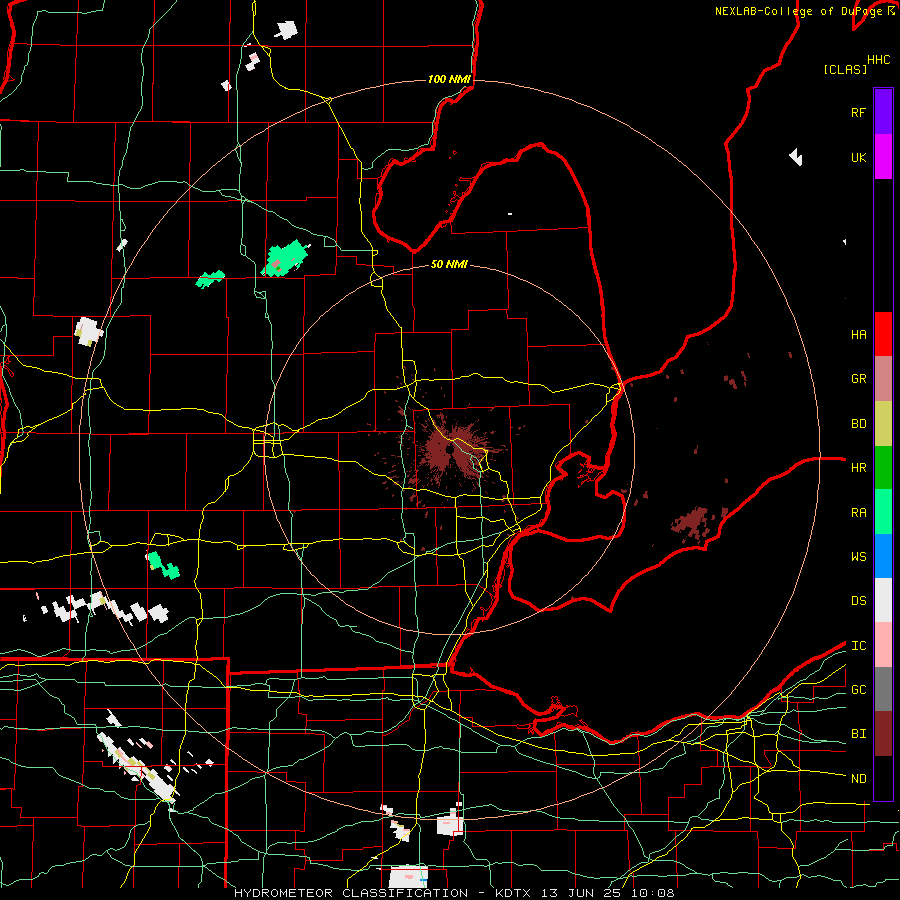
Task: Click the BI brown legend swatch
Action: click(x=883, y=734)
